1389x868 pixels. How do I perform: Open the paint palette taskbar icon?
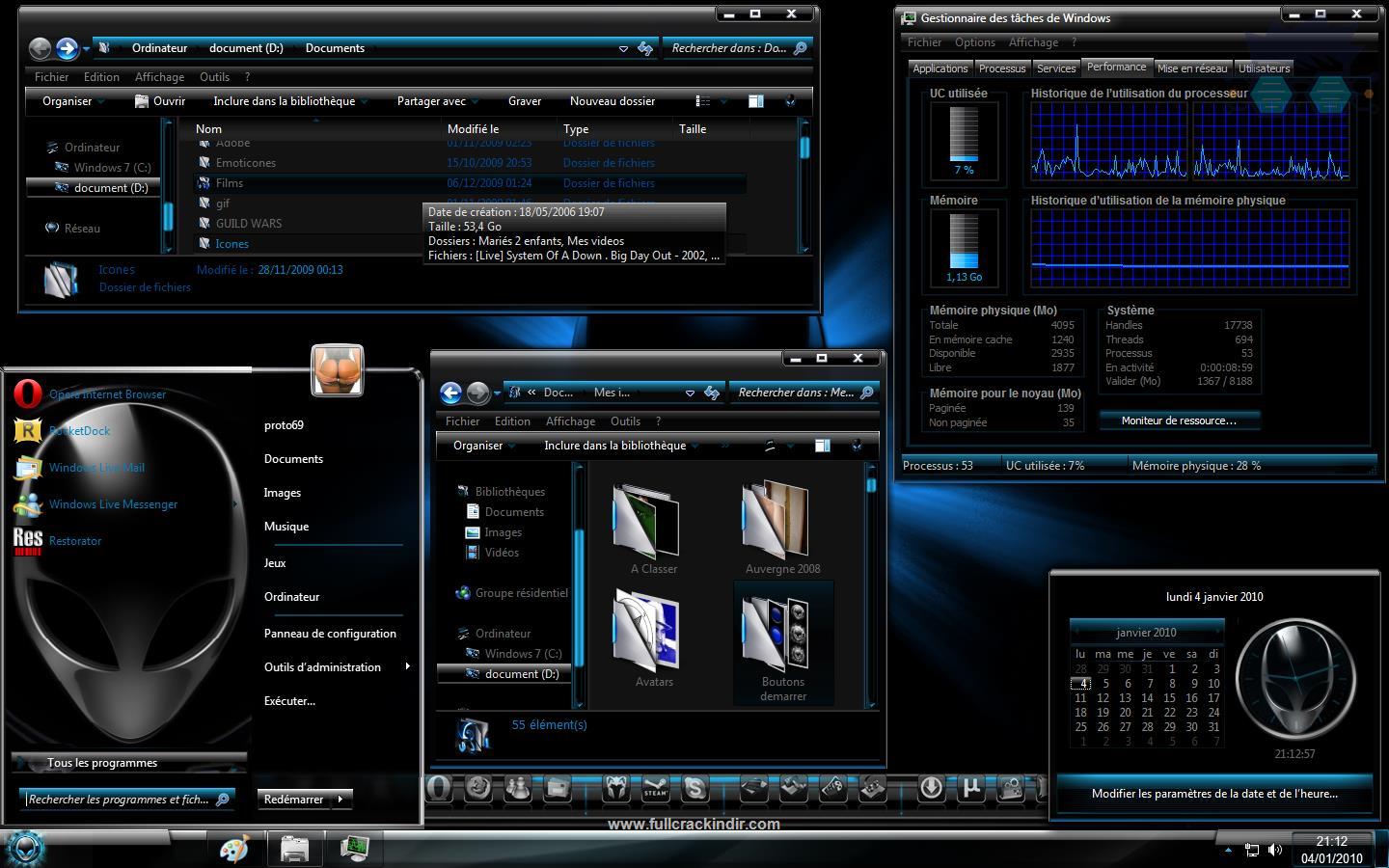coord(234,849)
